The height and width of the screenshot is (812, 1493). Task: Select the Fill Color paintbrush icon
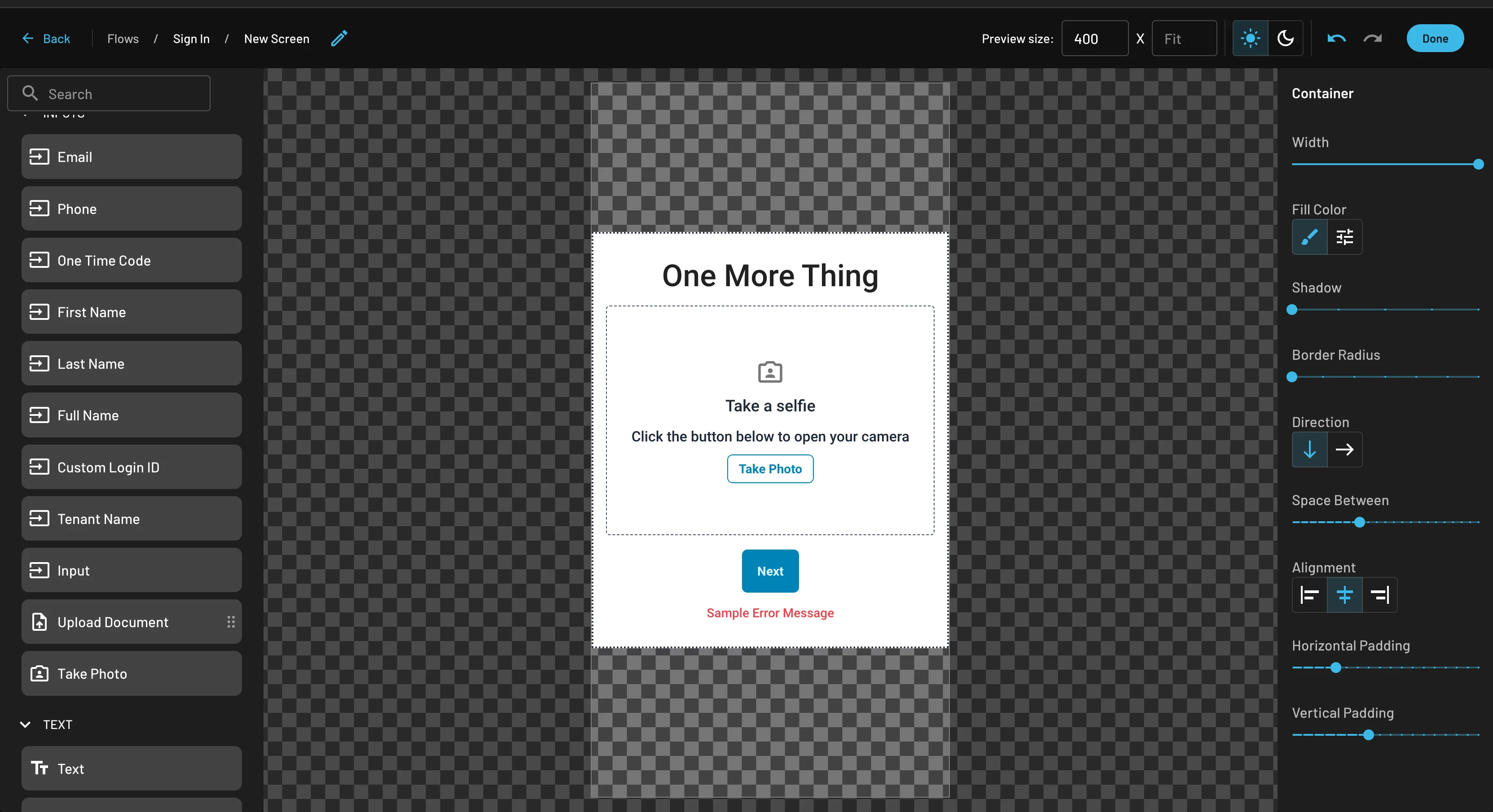pos(1309,237)
